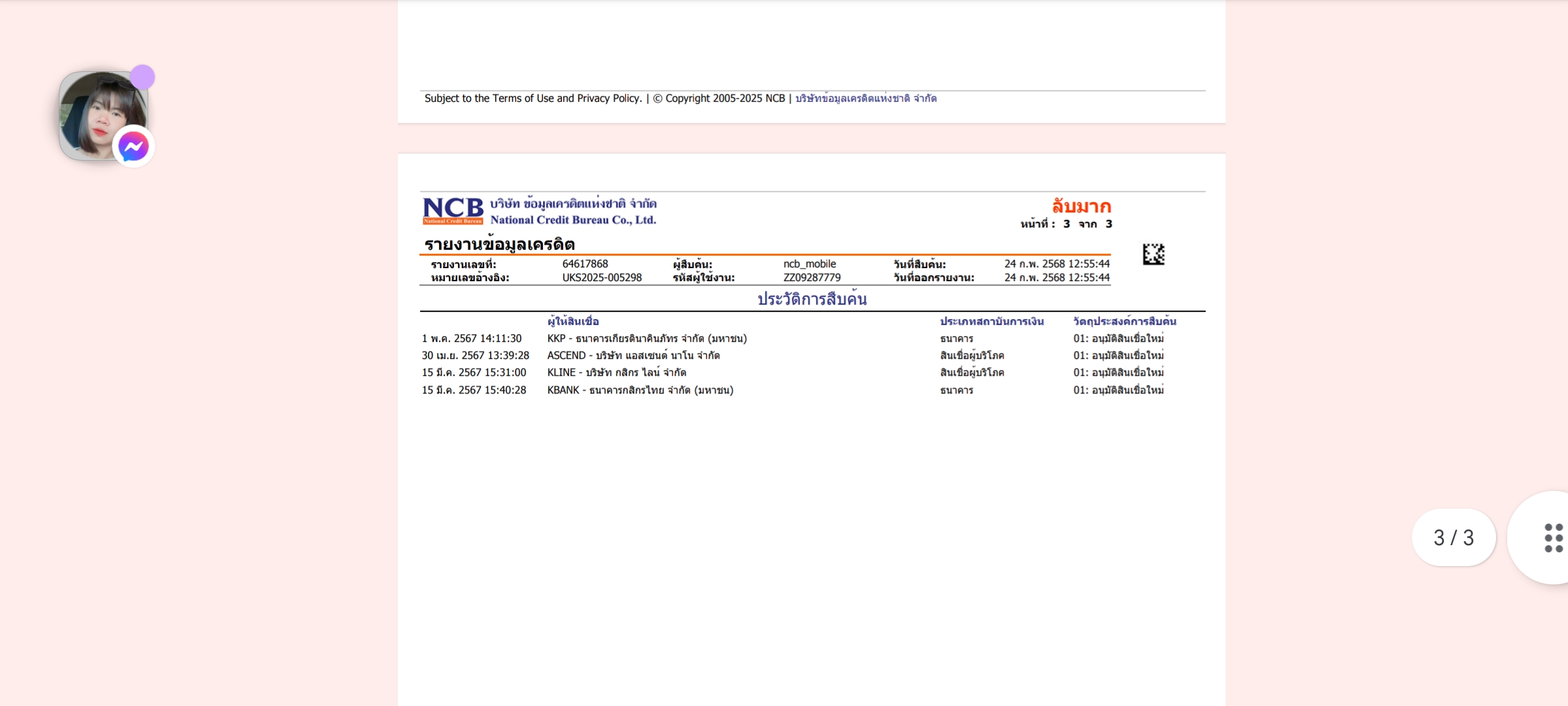Select the วันที่ออกรายงาน date value

[x=1057, y=278]
